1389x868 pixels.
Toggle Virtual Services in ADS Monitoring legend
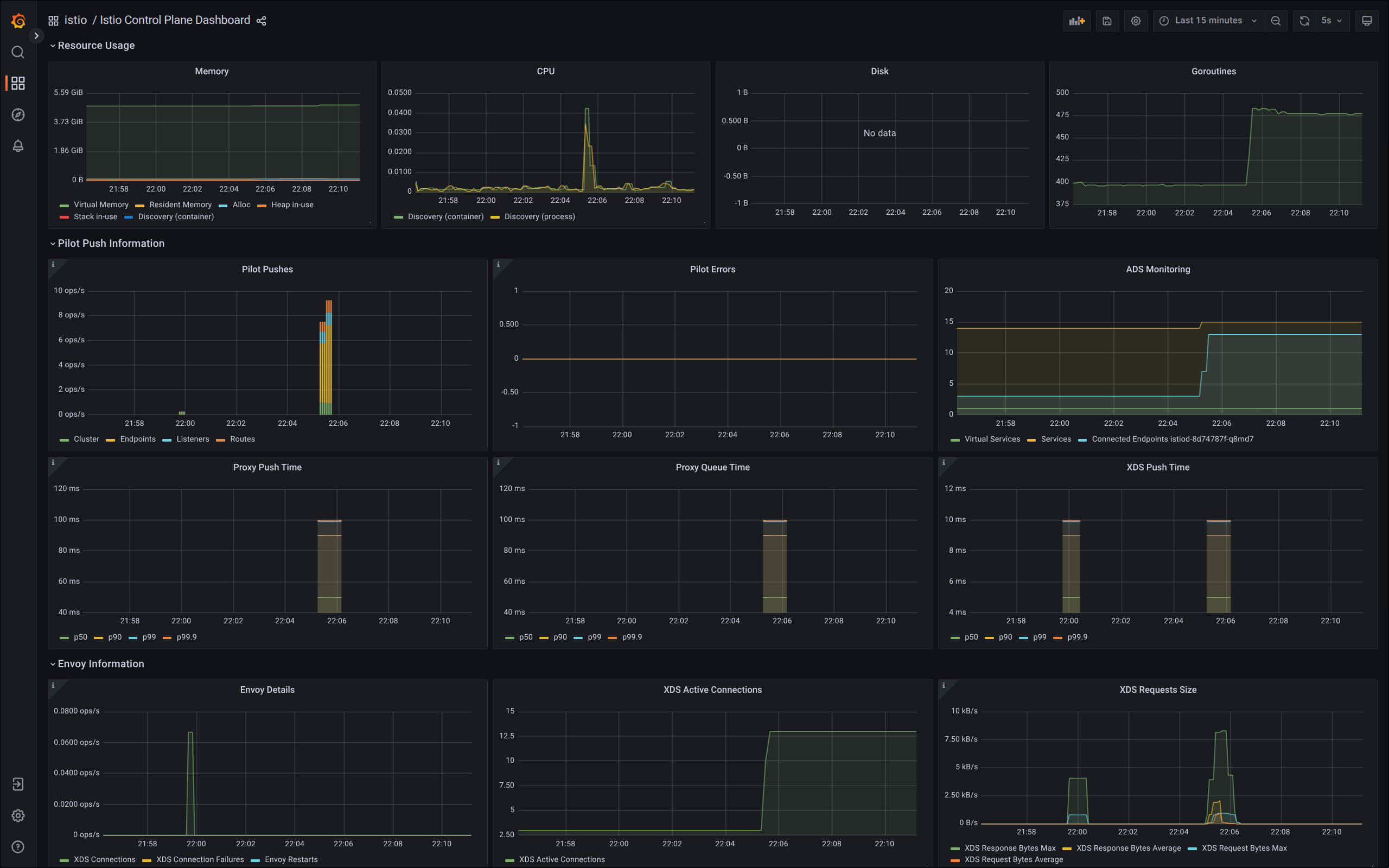click(992, 439)
